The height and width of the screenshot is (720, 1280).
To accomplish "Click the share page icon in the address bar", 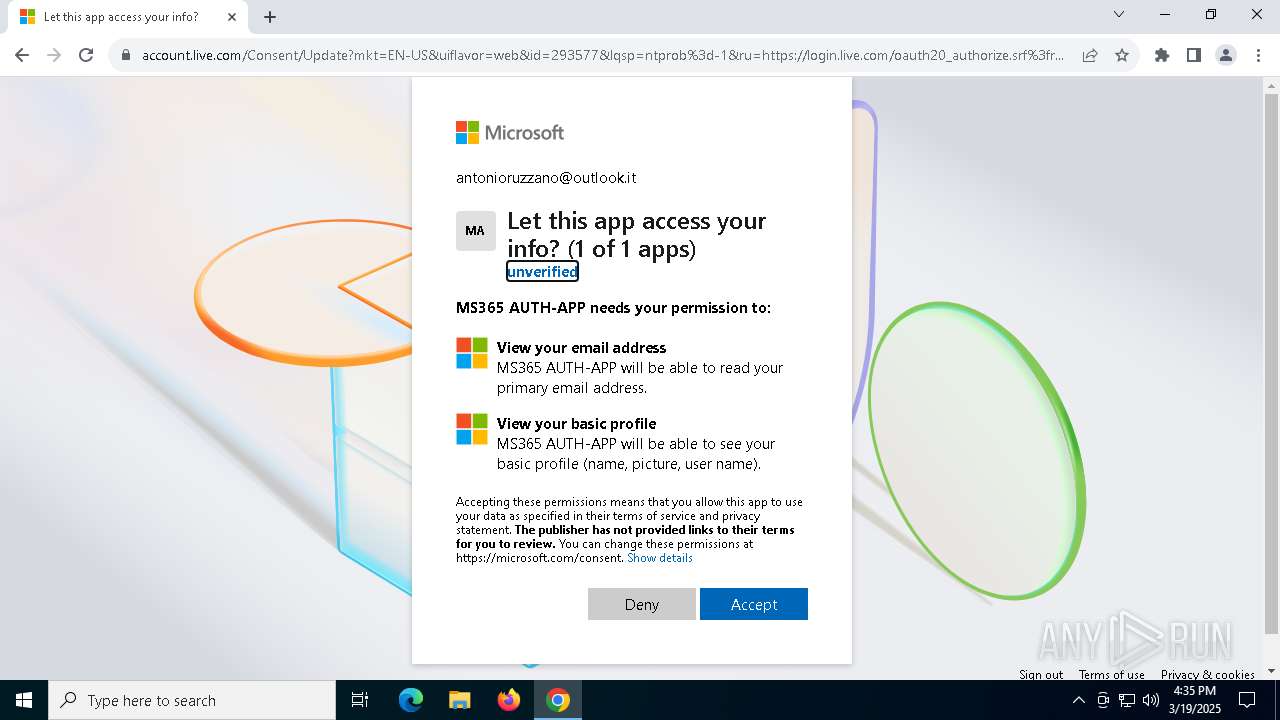I will click(1090, 56).
